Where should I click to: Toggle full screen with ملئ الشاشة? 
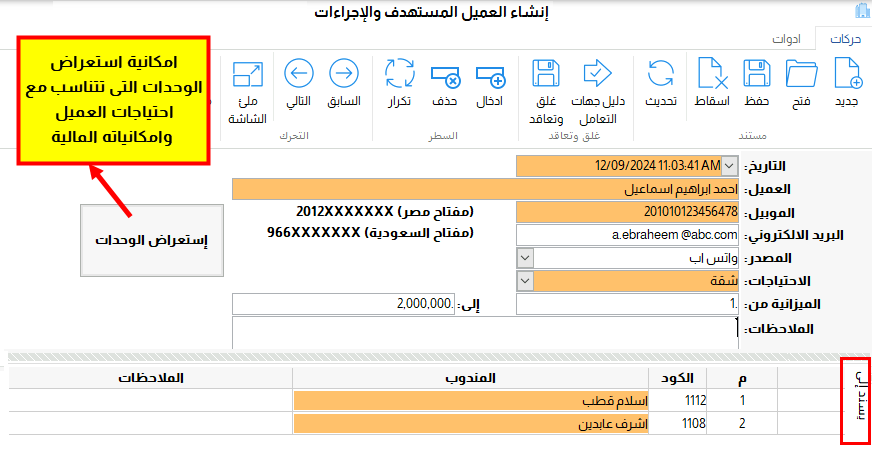coord(246,75)
